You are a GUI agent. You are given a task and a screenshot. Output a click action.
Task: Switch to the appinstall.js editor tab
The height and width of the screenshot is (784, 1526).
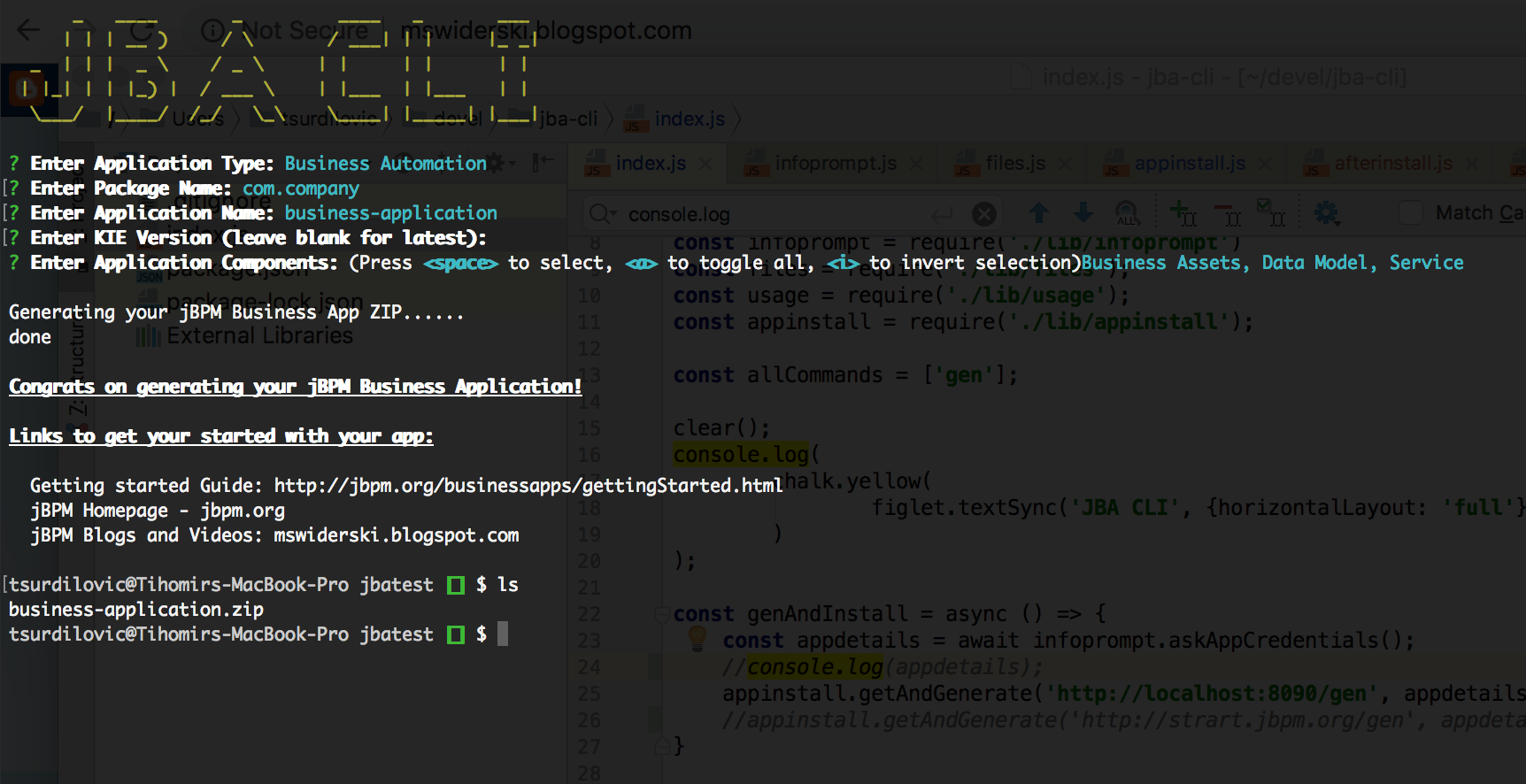[x=1190, y=164]
